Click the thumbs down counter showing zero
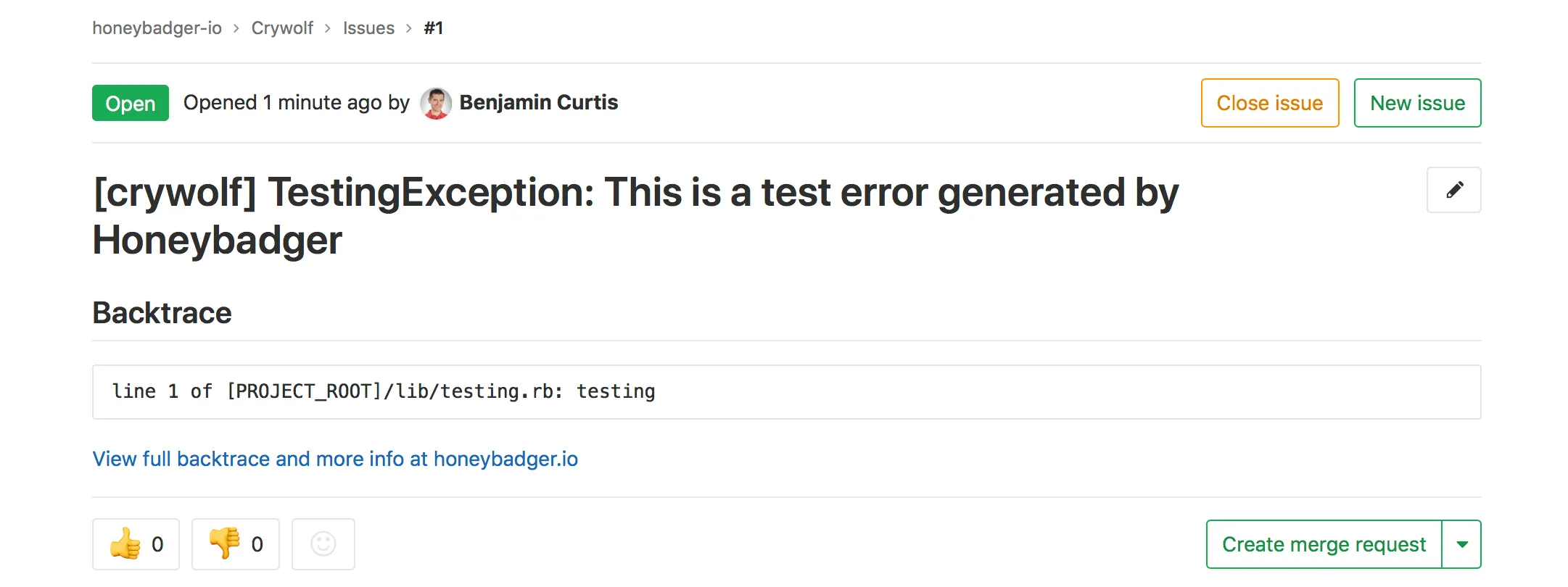The height and width of the screenshot is (587, 1568). [x=256, y=544]
